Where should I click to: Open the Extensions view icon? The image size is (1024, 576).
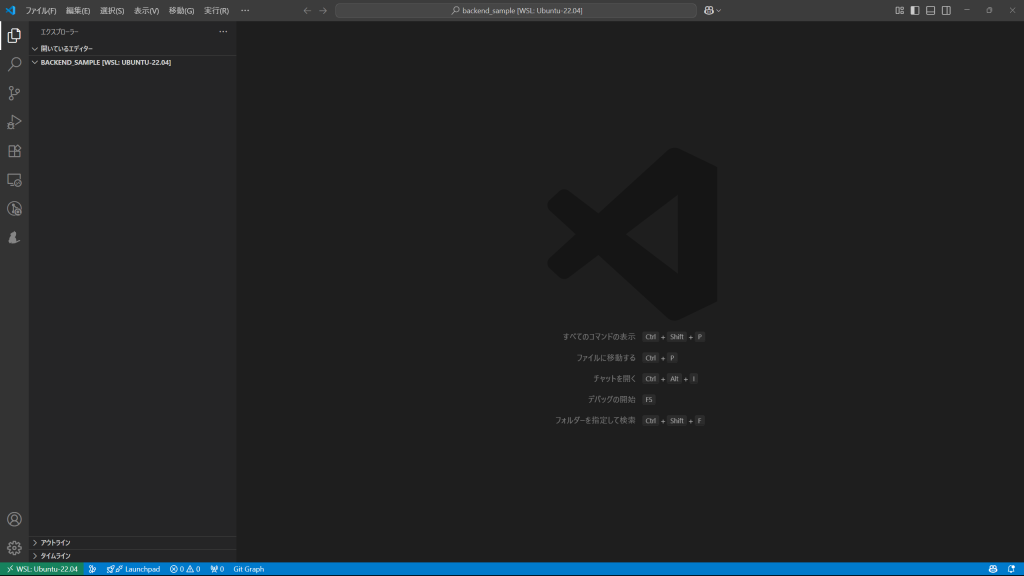click(x=14, y=151)
